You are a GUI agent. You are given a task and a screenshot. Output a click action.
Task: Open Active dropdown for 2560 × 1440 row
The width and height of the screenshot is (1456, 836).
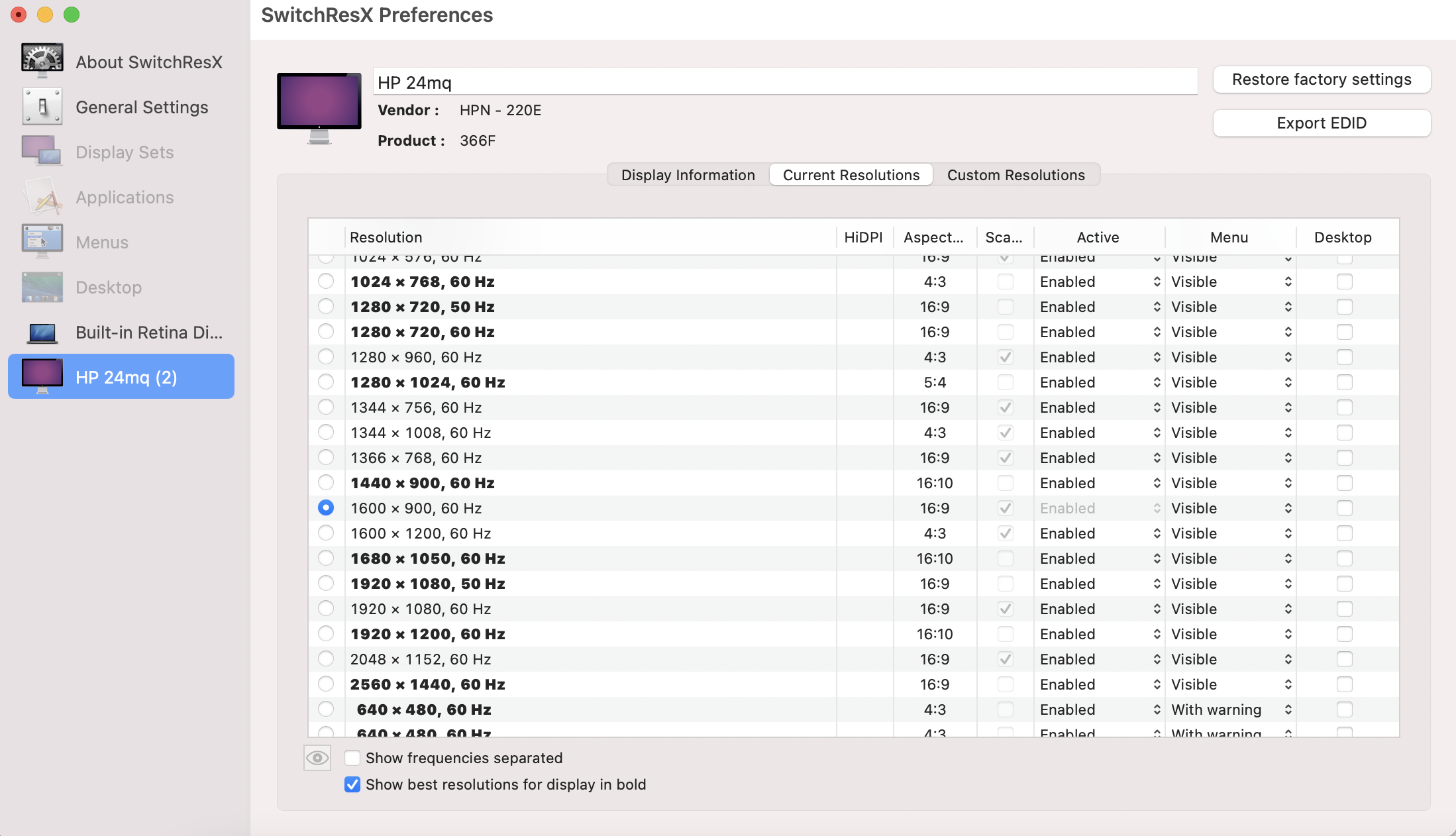click(1100, 684)
